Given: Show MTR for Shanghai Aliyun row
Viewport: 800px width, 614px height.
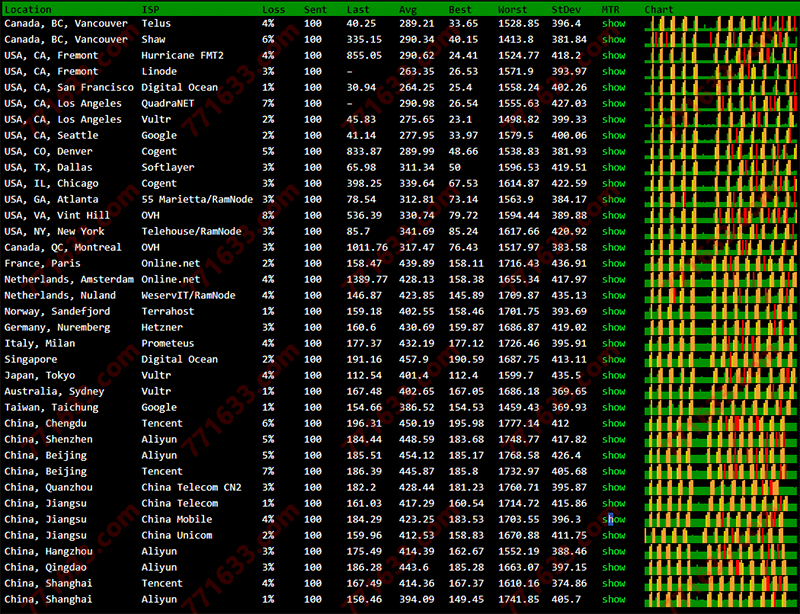Looking at the screenshot, I should [x=613, y=599].
